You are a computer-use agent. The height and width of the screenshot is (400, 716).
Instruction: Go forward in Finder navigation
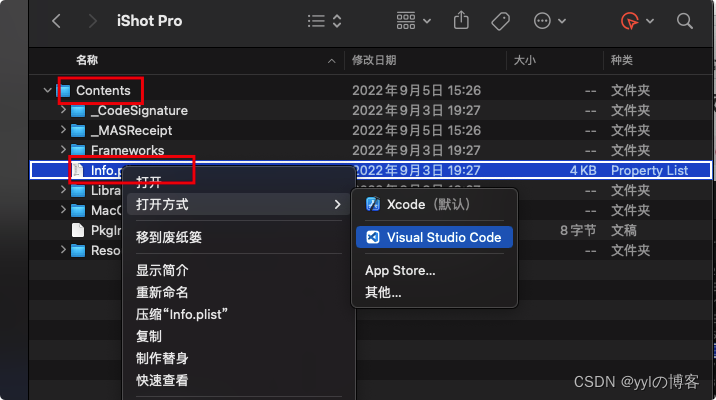click(93, 21)
